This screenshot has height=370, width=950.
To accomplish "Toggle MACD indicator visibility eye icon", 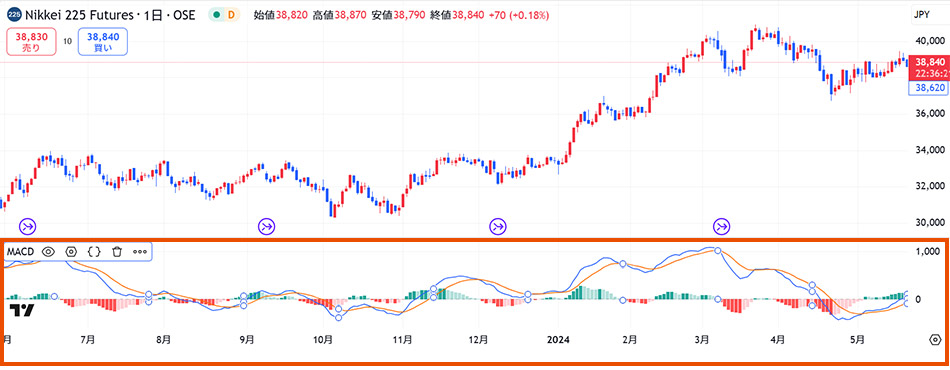I will click(48, 251).
